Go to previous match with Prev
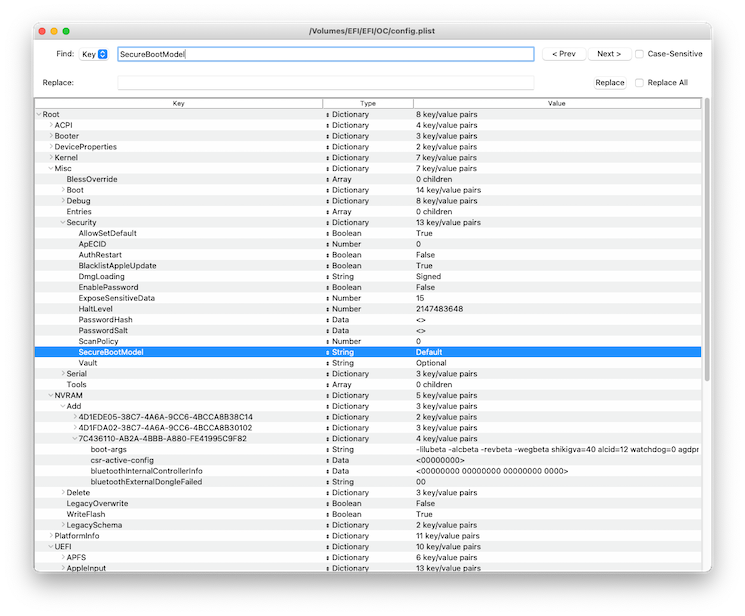 tap(564, 54)
